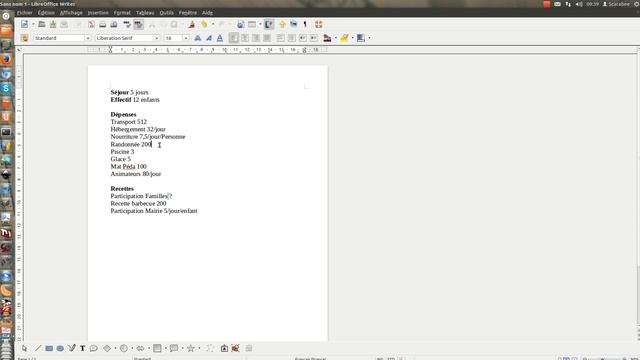The width and height of the screenshot is (640, 360).
Task: Toggle bulleted list button
Action: [291, 38]
